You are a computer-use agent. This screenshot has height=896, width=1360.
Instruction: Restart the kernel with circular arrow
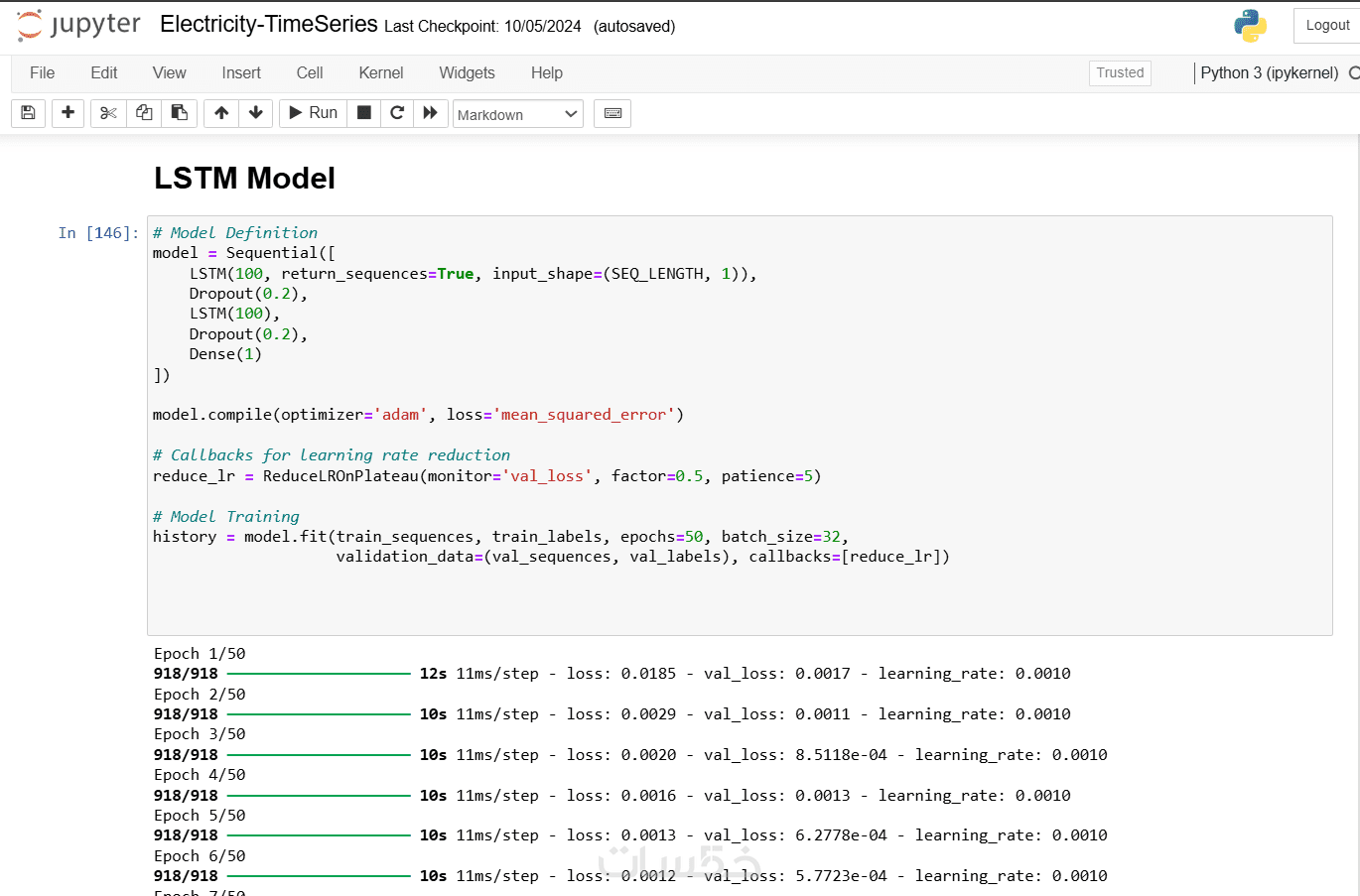click(x=397, y=113)
